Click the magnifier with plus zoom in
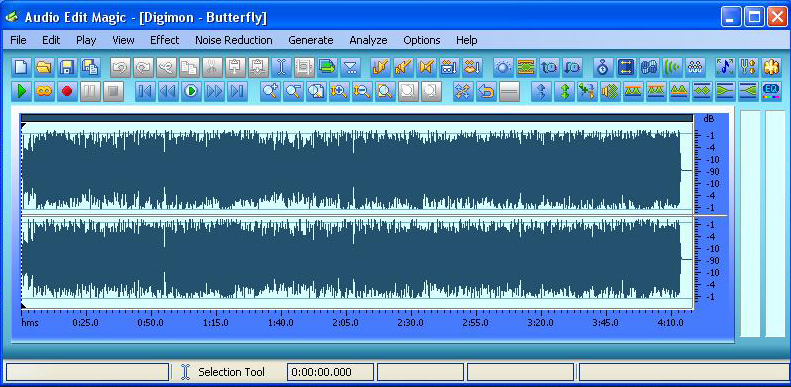791x387 pixels. point(271,91)
